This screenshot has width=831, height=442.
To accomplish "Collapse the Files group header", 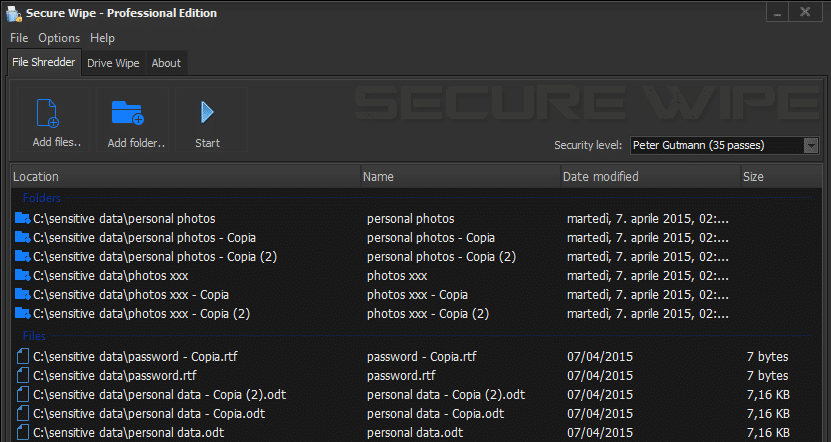I will 34,335.
